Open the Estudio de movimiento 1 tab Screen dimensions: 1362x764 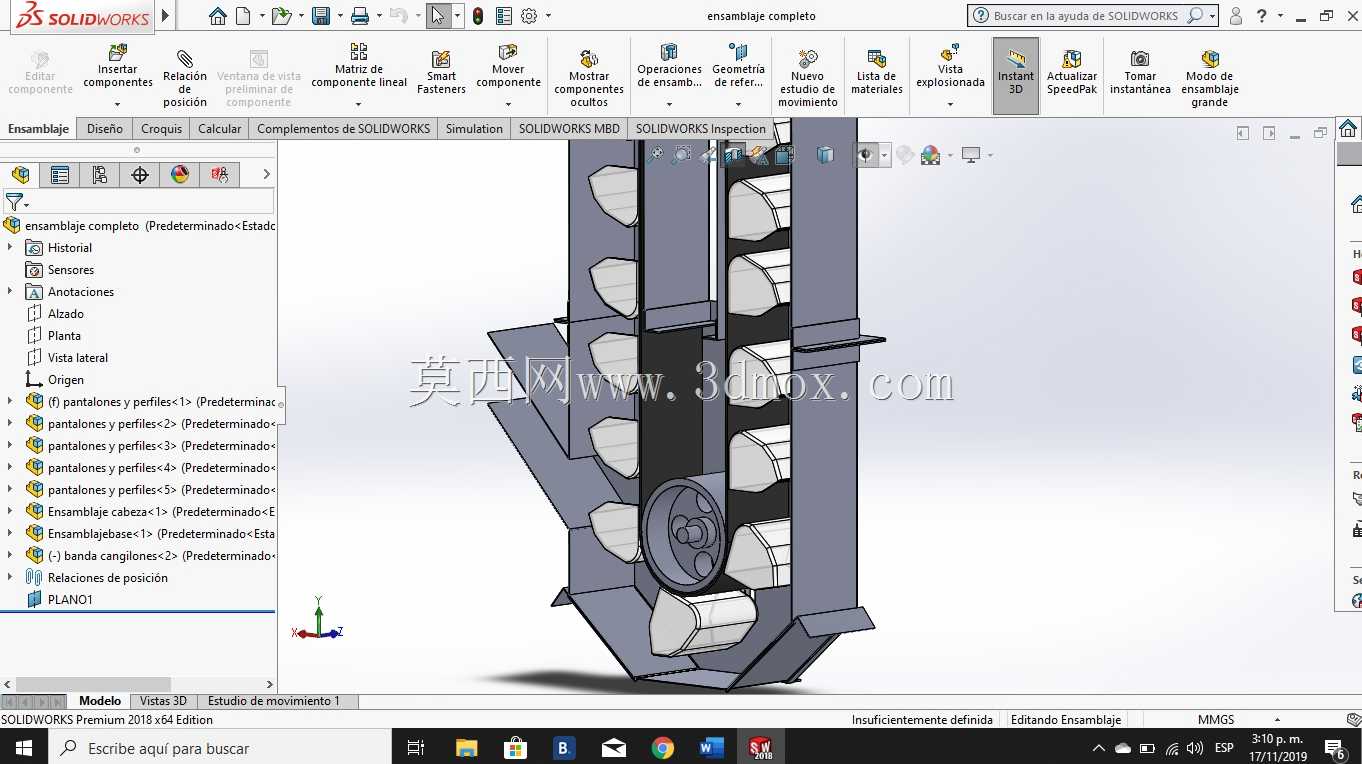tap(274, 701)
